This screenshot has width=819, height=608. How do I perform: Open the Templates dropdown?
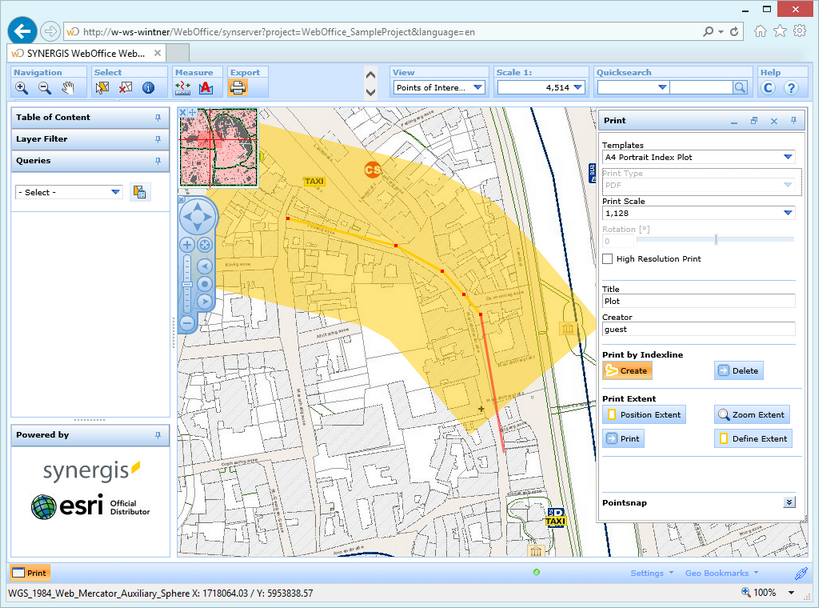point(787,157)
